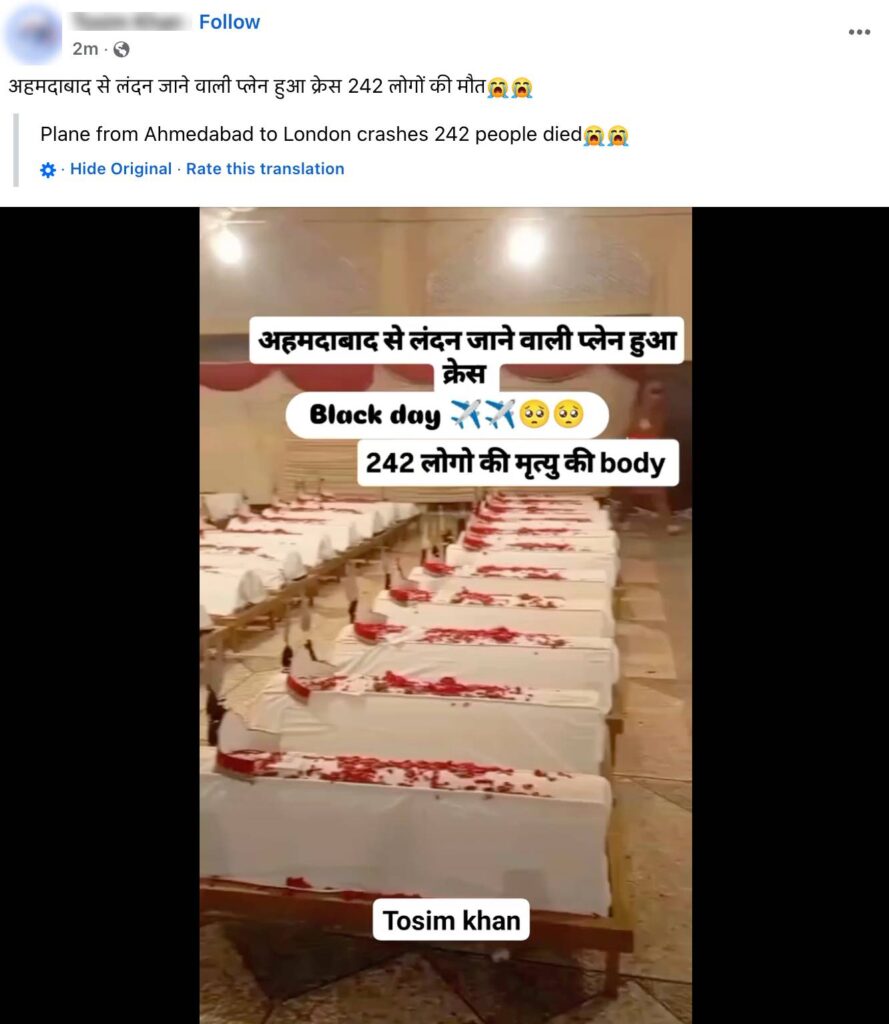Viewport: 889px width, 1024px height.
Task: Click the translation settings gear icon
Action: point(48,170)
